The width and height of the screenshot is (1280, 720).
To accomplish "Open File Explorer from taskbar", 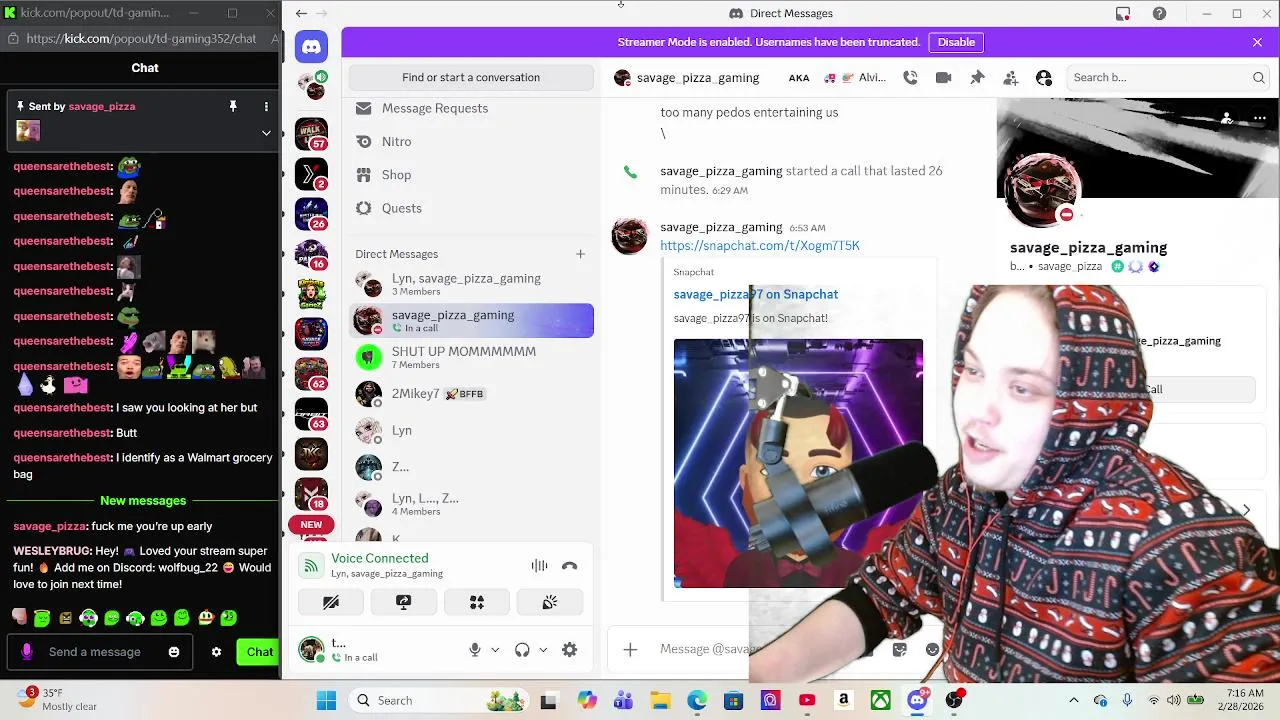I will point(660,701).
